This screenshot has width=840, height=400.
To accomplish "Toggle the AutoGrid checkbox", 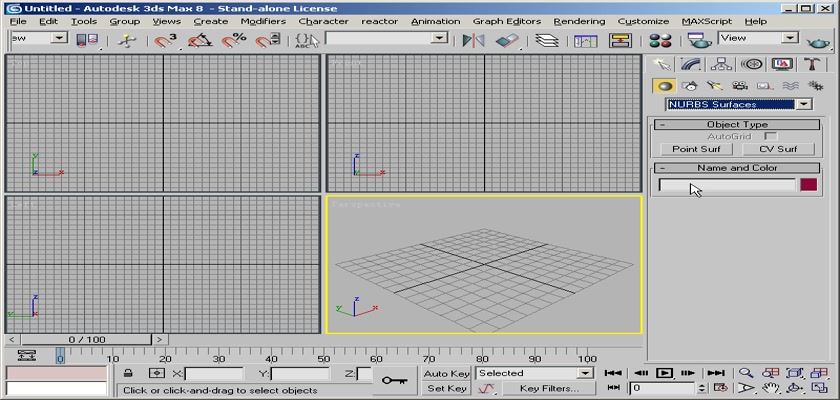I will point(770,137).
